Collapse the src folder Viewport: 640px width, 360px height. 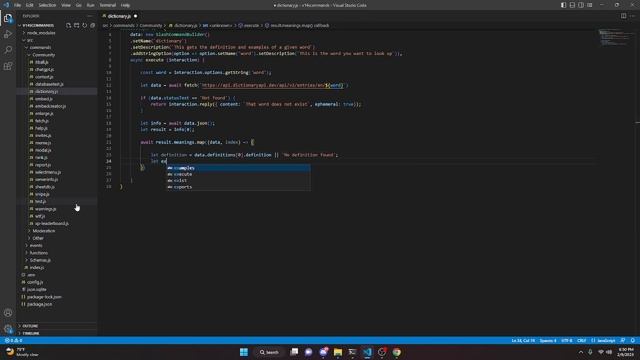point(29,40)
